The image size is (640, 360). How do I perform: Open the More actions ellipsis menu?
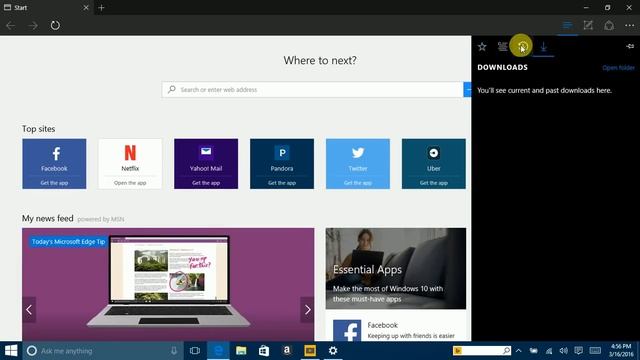pyautogui.click(x=629, y=25)
